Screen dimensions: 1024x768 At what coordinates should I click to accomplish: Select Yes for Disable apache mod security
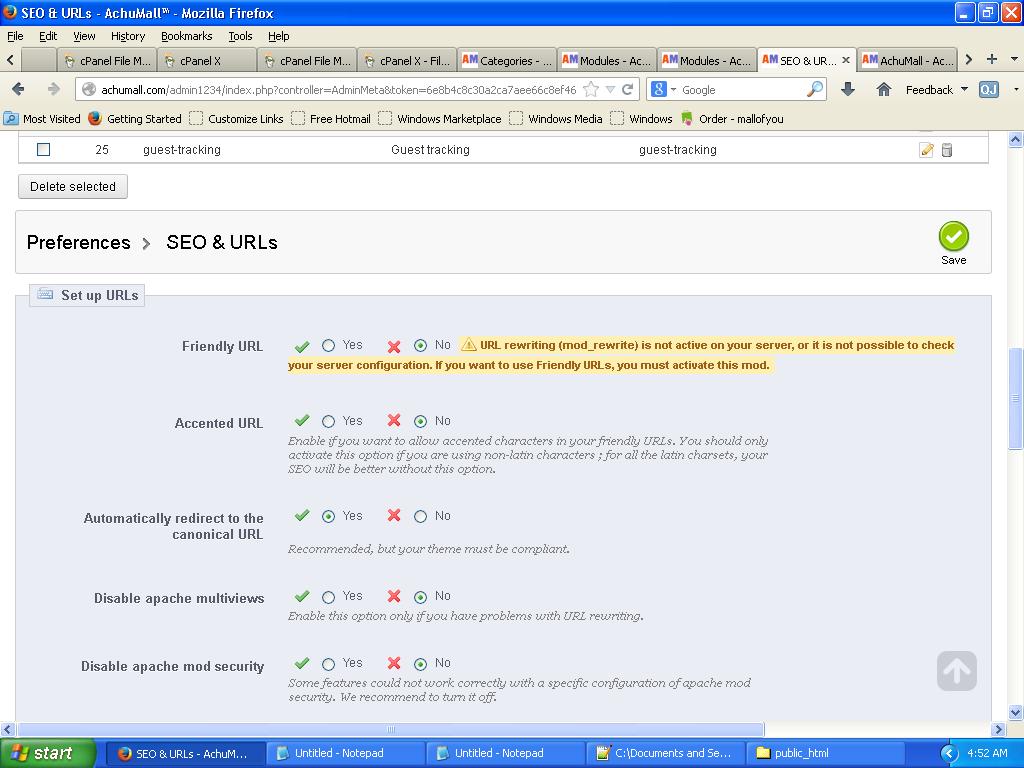[328, 664]
